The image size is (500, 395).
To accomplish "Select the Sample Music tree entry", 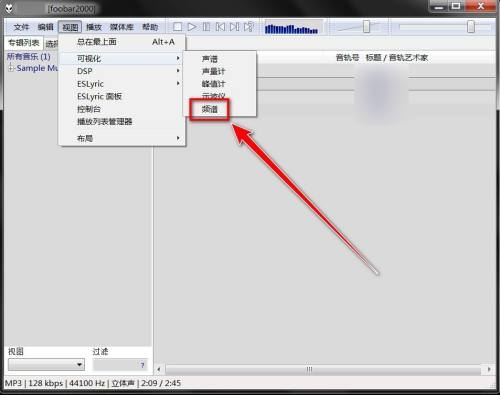I will 37,68.
